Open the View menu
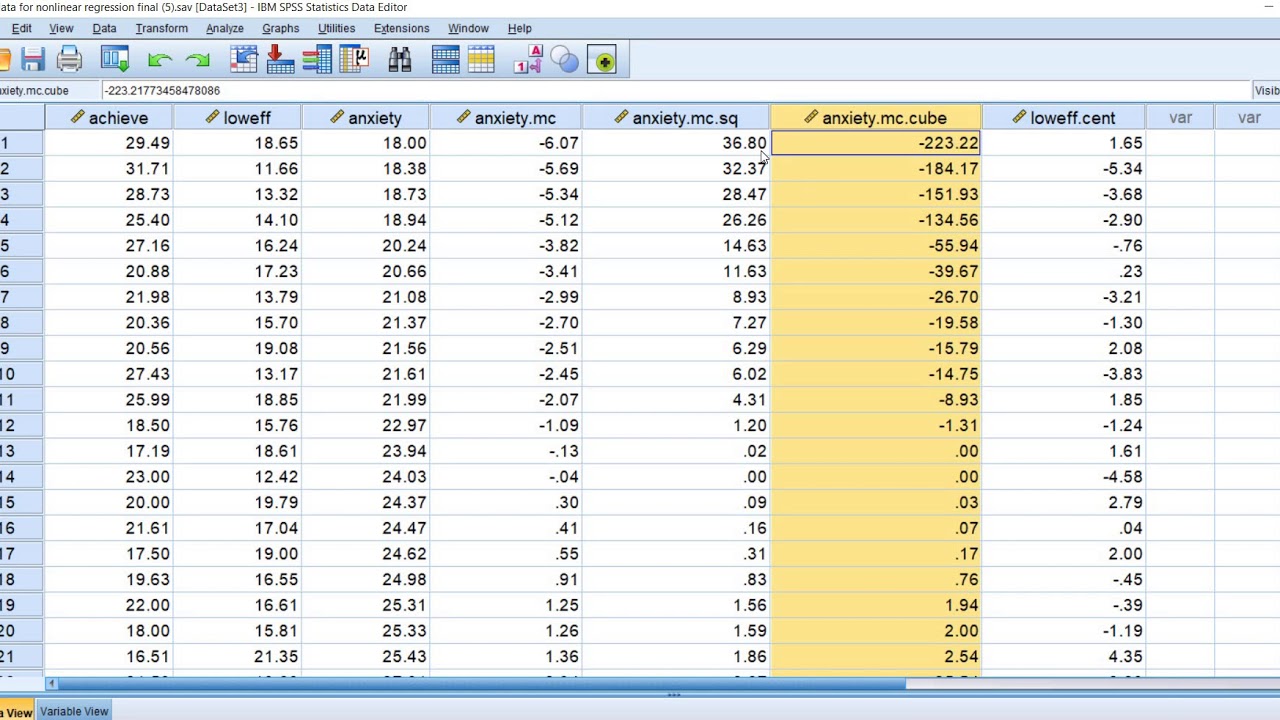Viewport: 1280px width, 720px height. click(x=61, y=28)
